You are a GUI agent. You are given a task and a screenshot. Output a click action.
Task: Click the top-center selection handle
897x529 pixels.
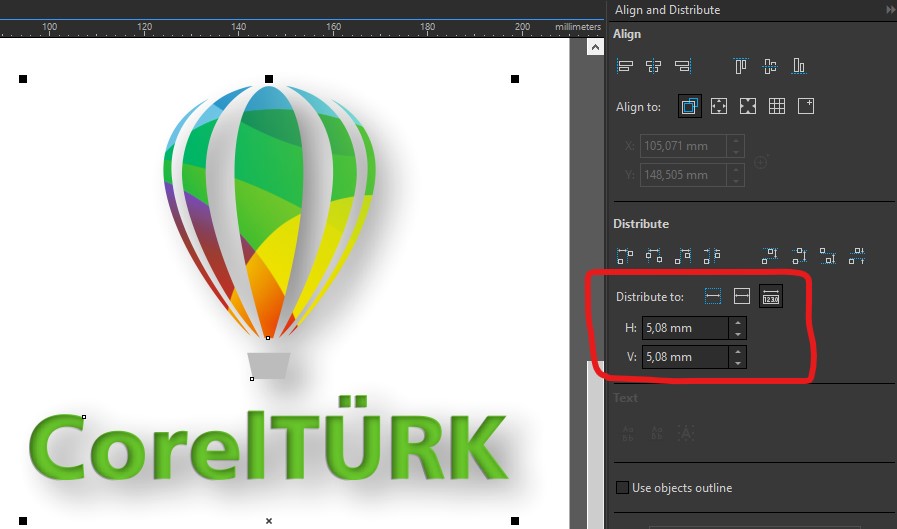(269, 79)
